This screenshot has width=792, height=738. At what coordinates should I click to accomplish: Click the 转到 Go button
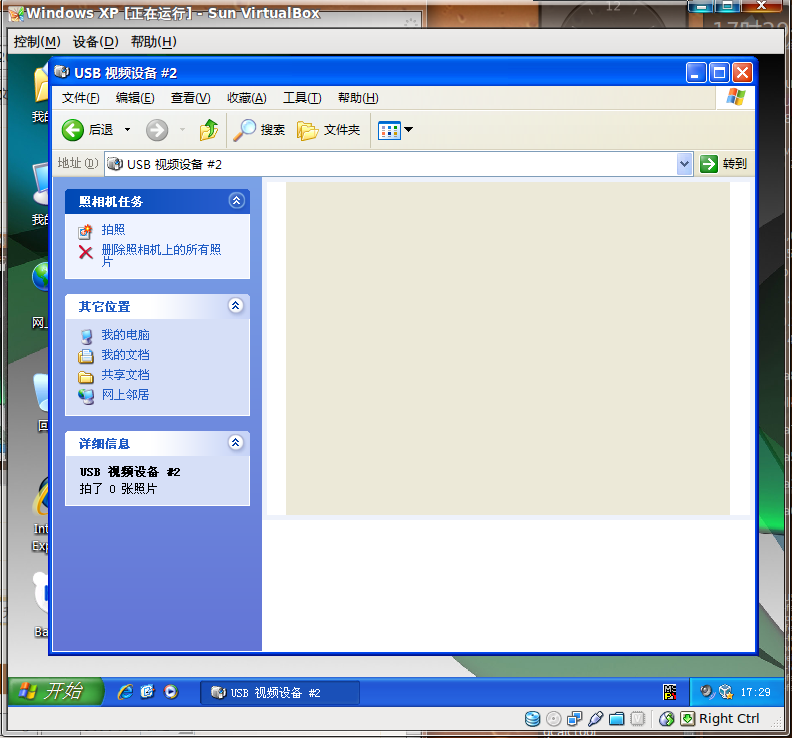[x=723, y=164]
